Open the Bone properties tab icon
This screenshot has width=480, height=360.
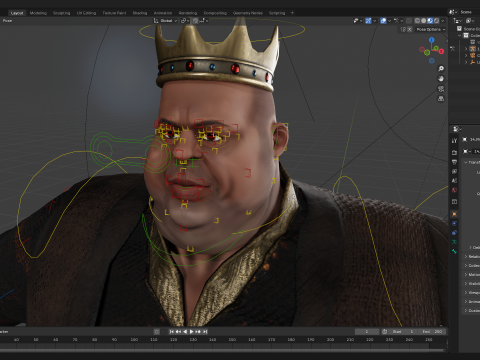click(454, 251)
